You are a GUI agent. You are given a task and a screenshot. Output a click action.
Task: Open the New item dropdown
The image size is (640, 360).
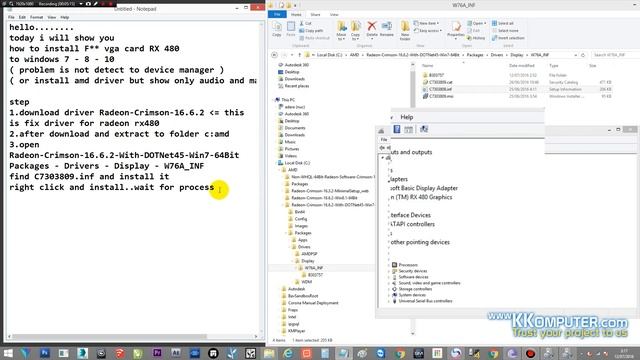(x=427, y=23)
